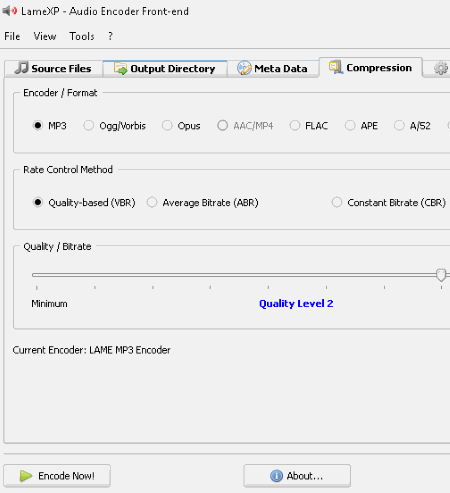Open the gear icon advanced options tab
450x493 pixels.
coord(441,68)
